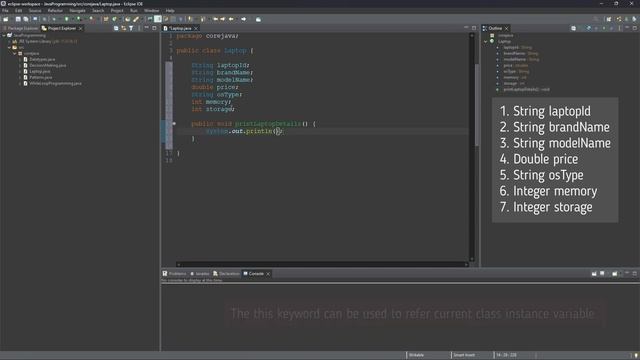Open the Javadoc tab
This screenshot has width=640, height=360.
pyautogui.click(x=200, y=273)
